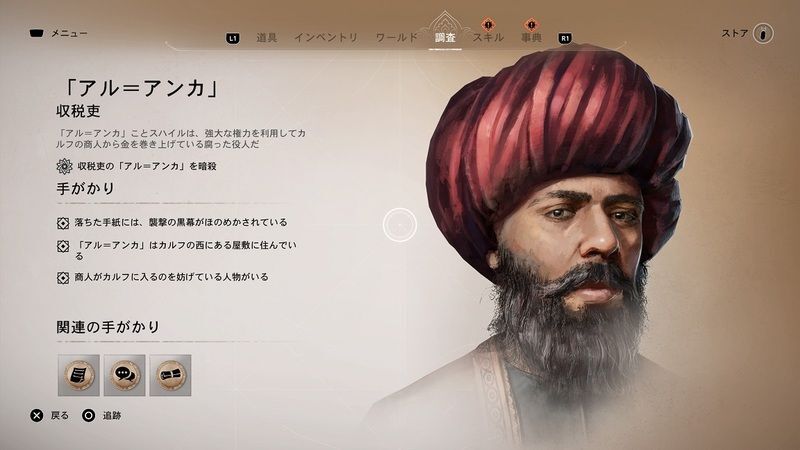Switch to the 道具 tab

[x=266, y=38]
